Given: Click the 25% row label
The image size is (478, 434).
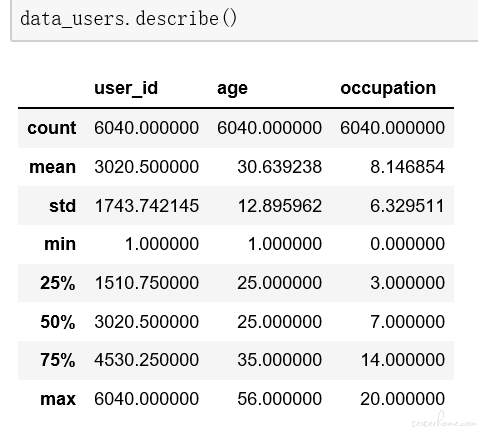Looking at the screenshot, I should coord(58,283).
